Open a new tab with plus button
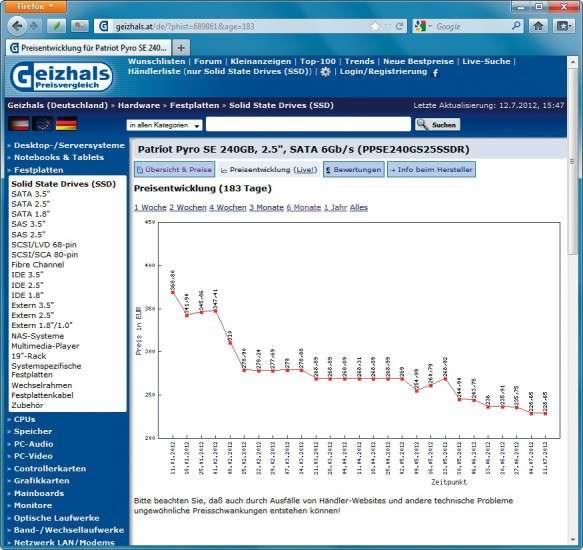Viewport: 583px width, 550px height. pos(181,48)
